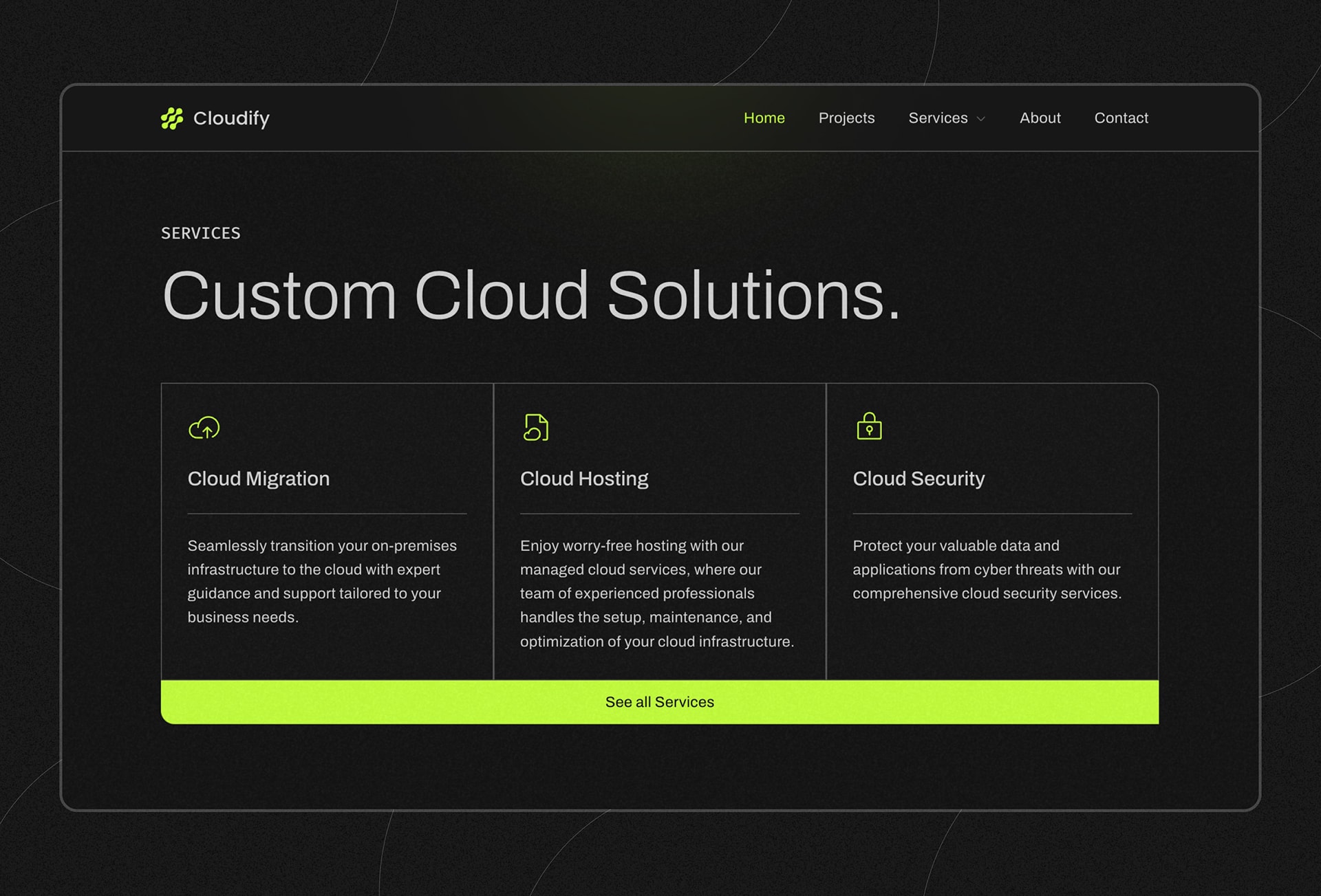
Task: Click the Cloud Hosting description paragraph
Action: (x=657, y=593)
